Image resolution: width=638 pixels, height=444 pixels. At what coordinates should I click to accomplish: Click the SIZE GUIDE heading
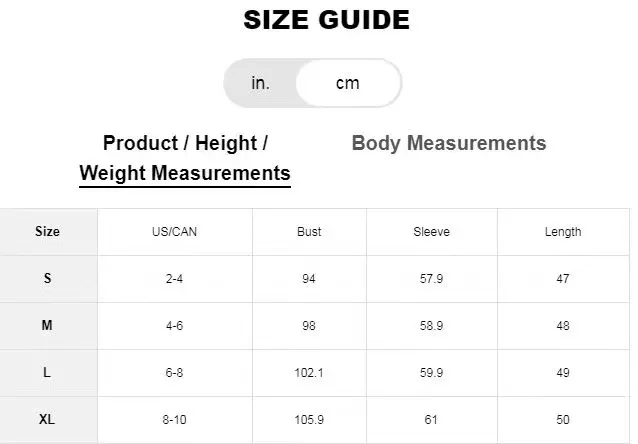(x=326, y=20)
